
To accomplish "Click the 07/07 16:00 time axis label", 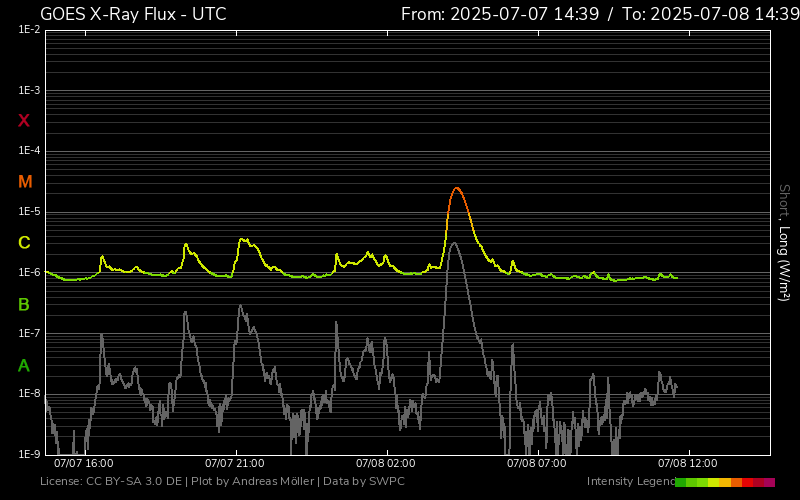I will tap(83, 464).
